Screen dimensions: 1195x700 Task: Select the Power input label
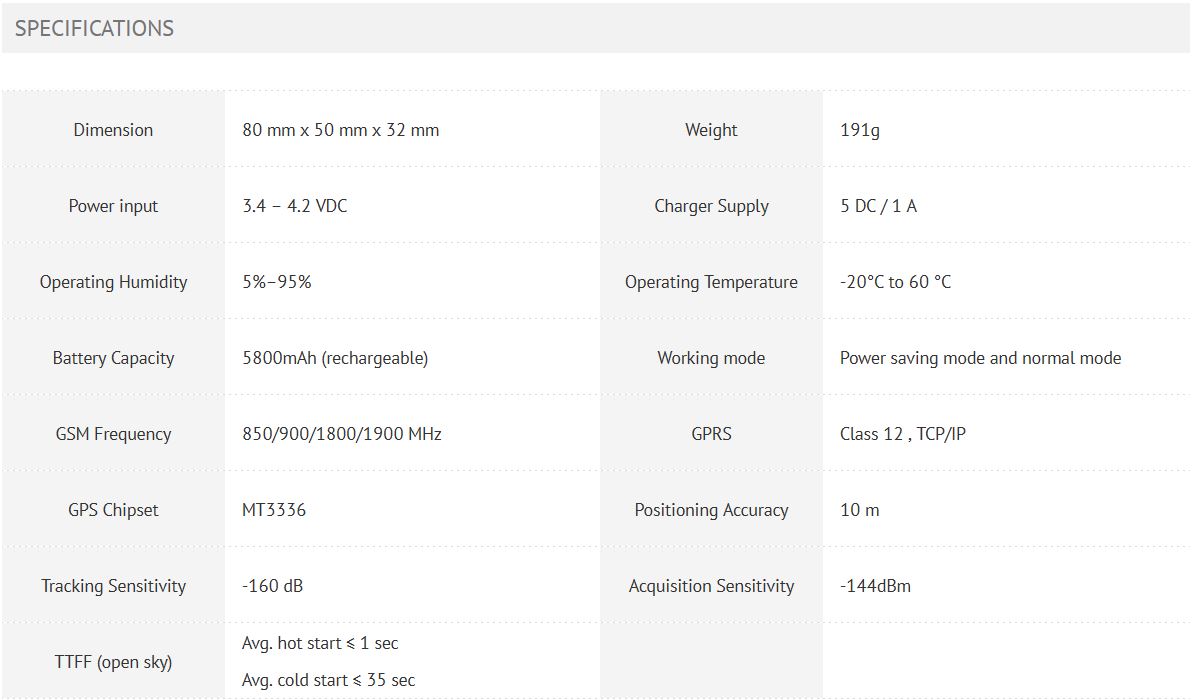pos(113,206)
